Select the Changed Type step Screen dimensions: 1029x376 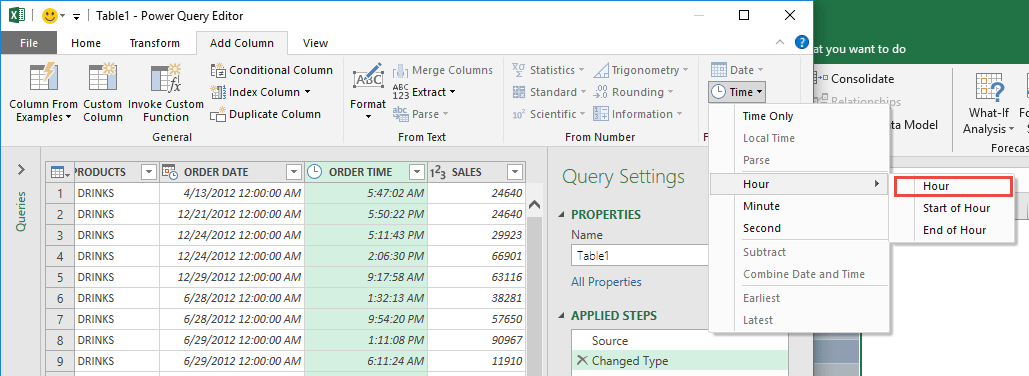coord(679,360)
